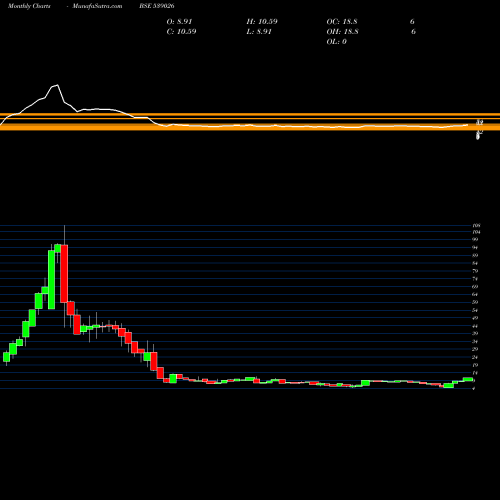Screen dimensions: 500x500
Task: Click the 64 price axis label
Action: (x=475, y=295)
